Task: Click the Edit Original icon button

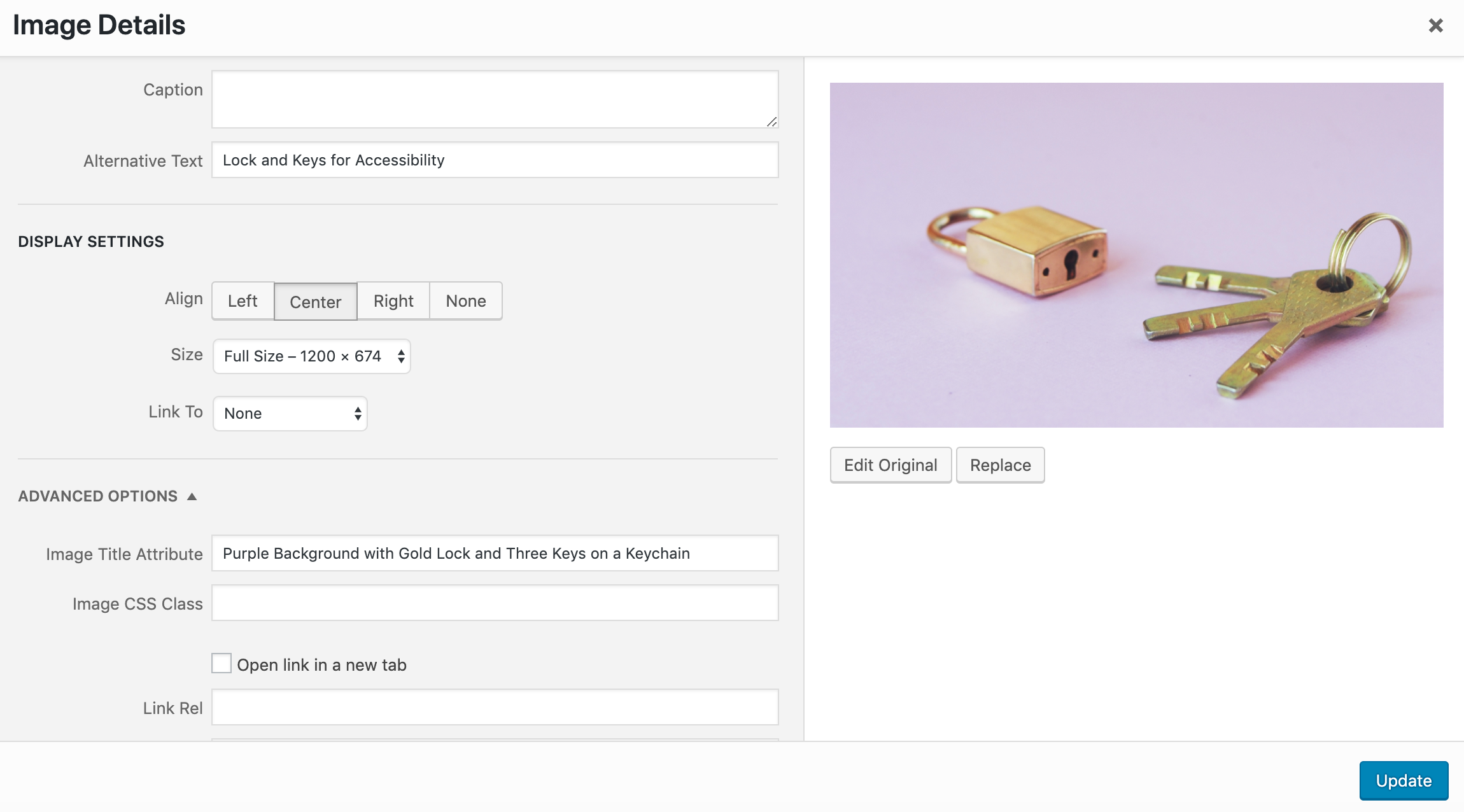Action: [x=890, y=464]
